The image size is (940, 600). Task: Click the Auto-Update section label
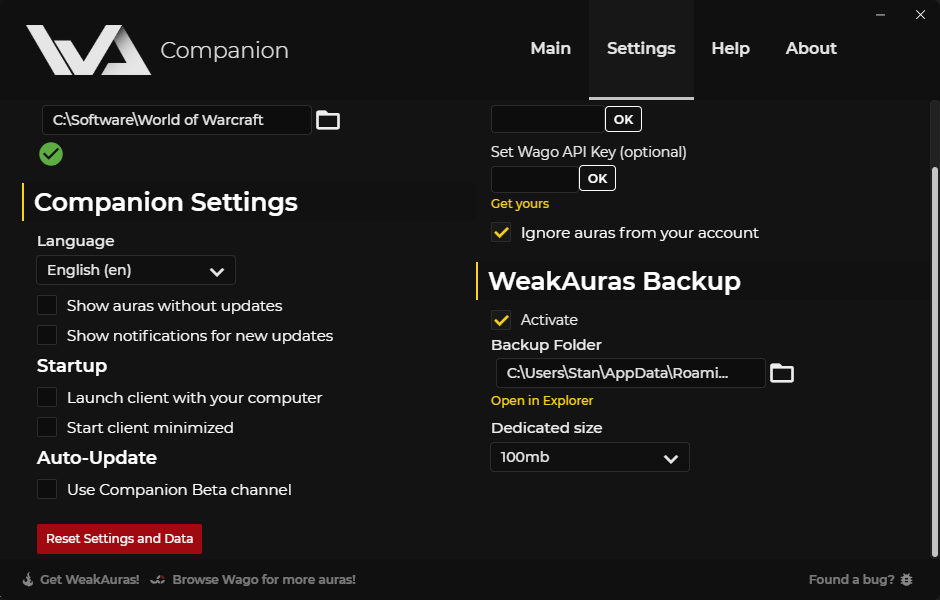97,458
